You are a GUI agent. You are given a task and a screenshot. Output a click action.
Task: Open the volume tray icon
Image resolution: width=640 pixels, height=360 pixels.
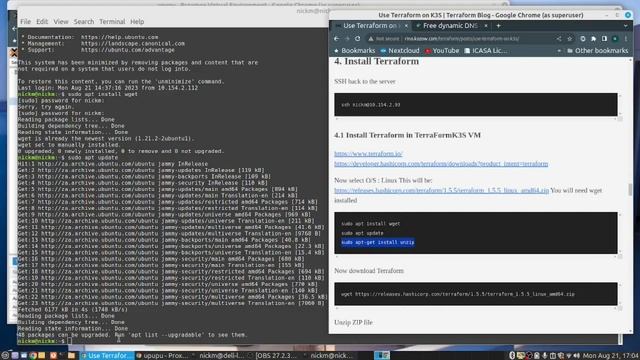click(576, 356)
